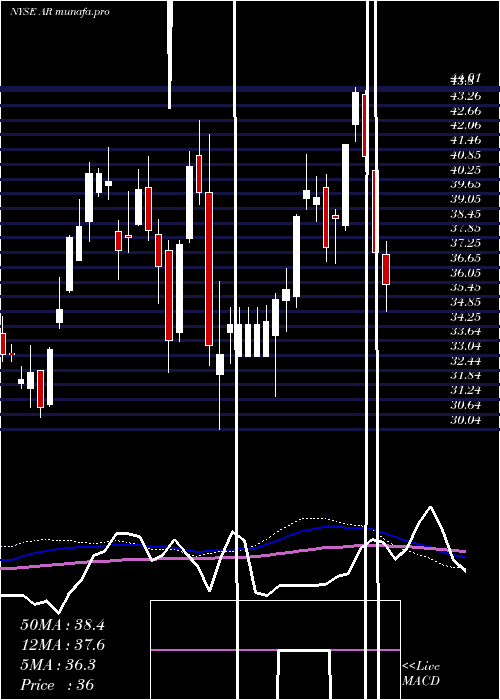Click the 32.44 price axis label

(x=466, y=361)
